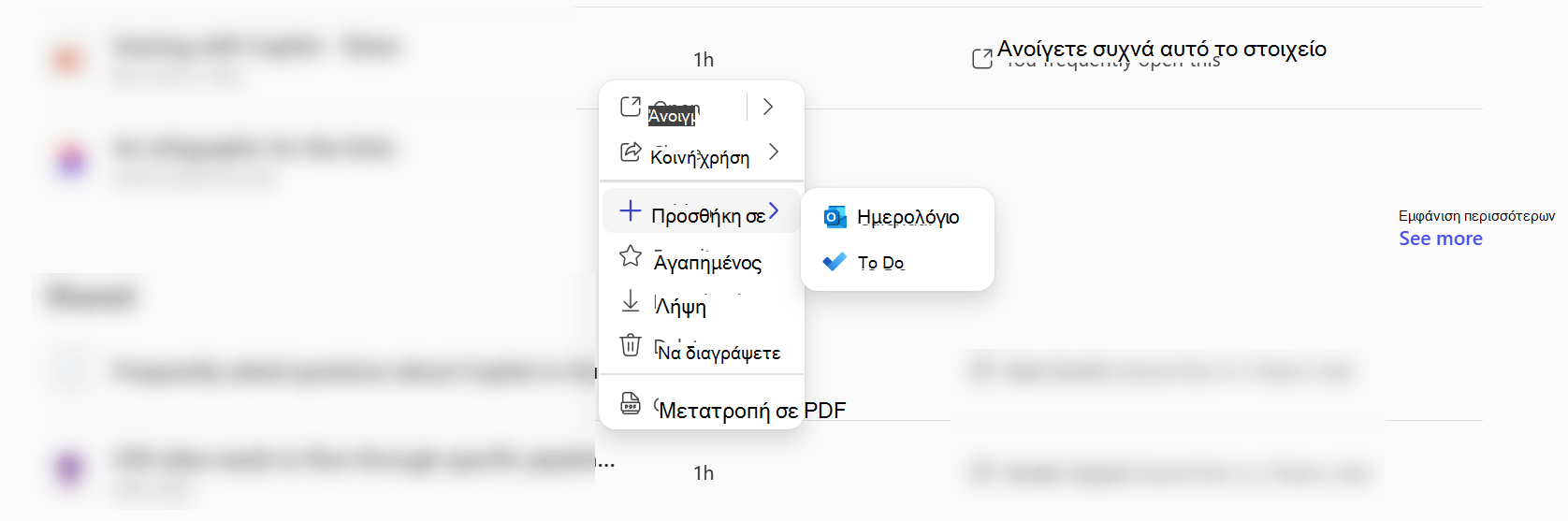Viewport: 1568px width, 521px height.
Task: Open the See more link
Action: pyautogui.click(x=1441, y=239)
